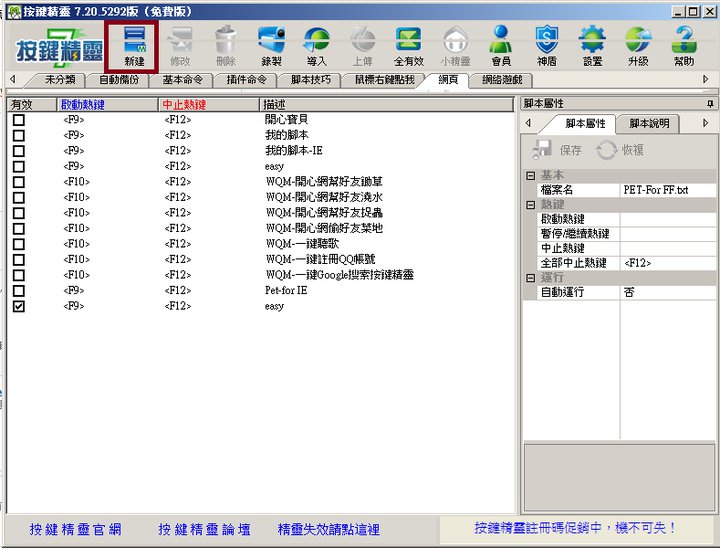Collapse the 基本 property group
The image size is (720, 548).
[x=530, y=175]
